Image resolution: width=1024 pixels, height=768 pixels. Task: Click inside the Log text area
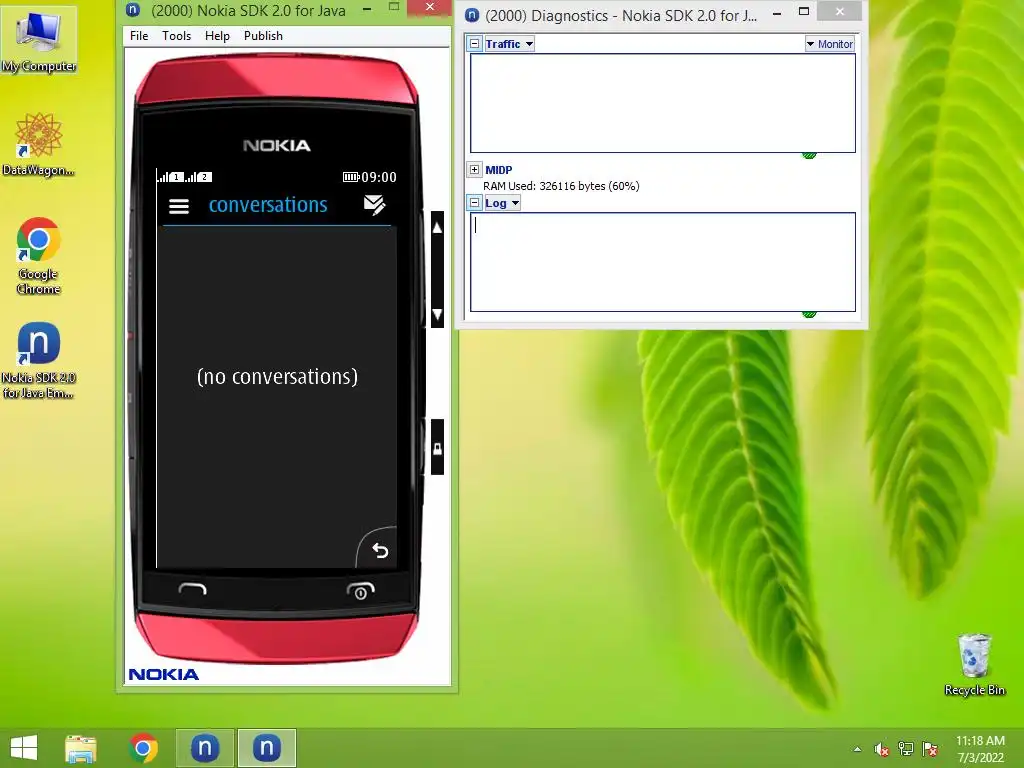click(663, 262)
